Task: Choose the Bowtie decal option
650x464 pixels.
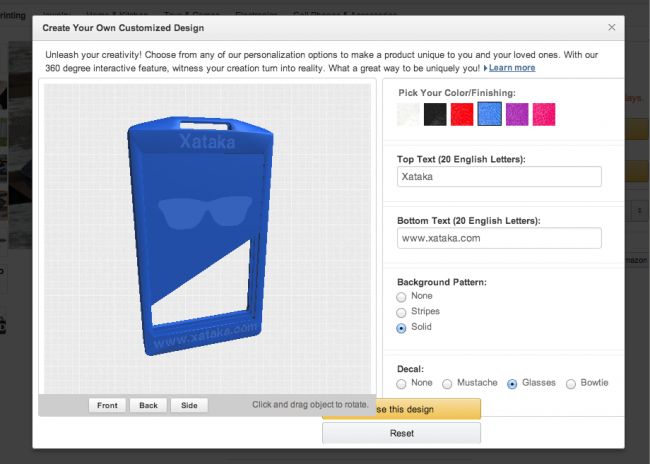Action: [571, 384]
